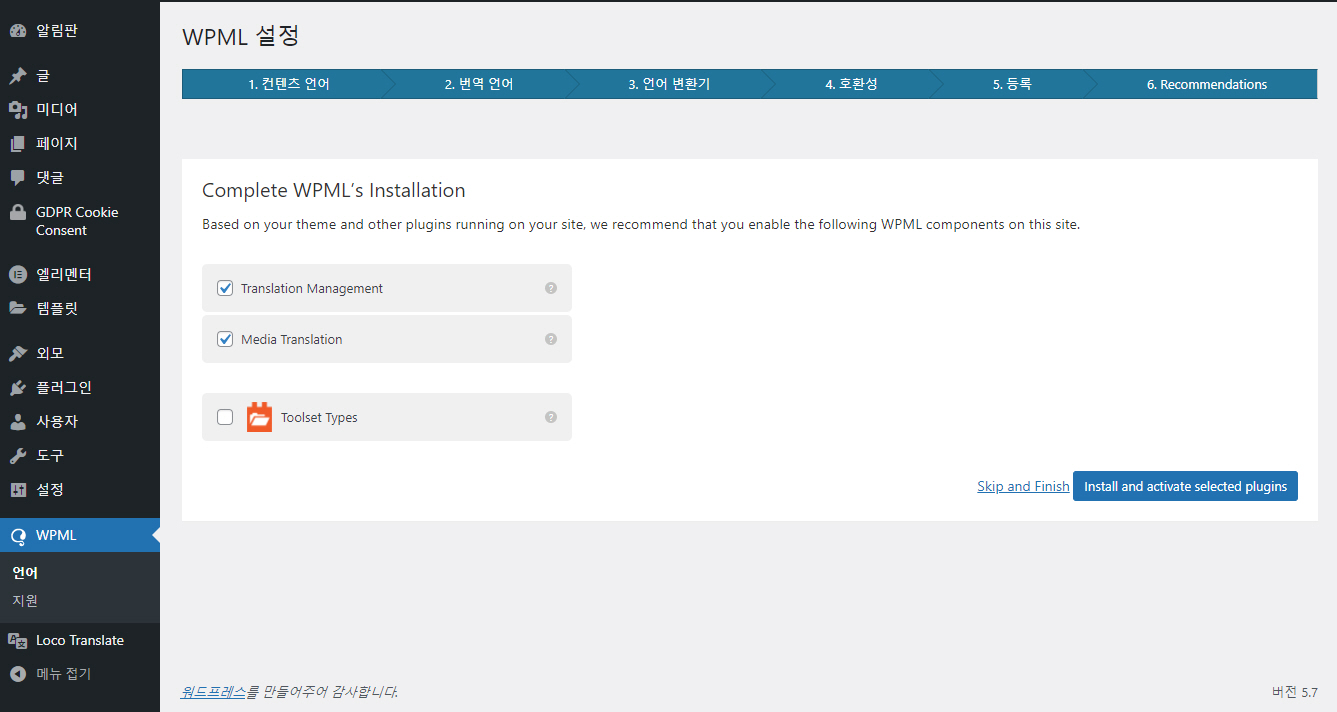Click the Media Translation label text
This screenshot has width=1337, height=712.
click(292, 339)
